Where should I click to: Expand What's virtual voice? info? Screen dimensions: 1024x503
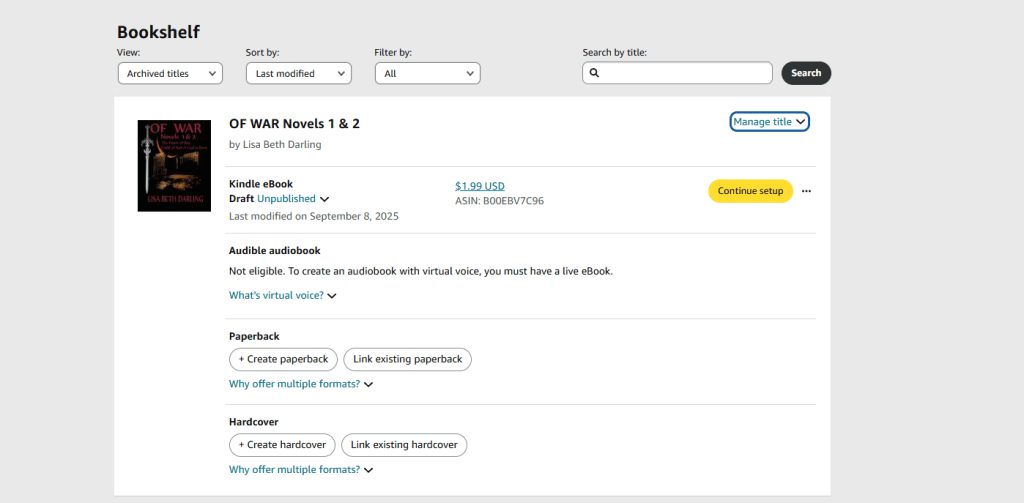tap(282, 296)
